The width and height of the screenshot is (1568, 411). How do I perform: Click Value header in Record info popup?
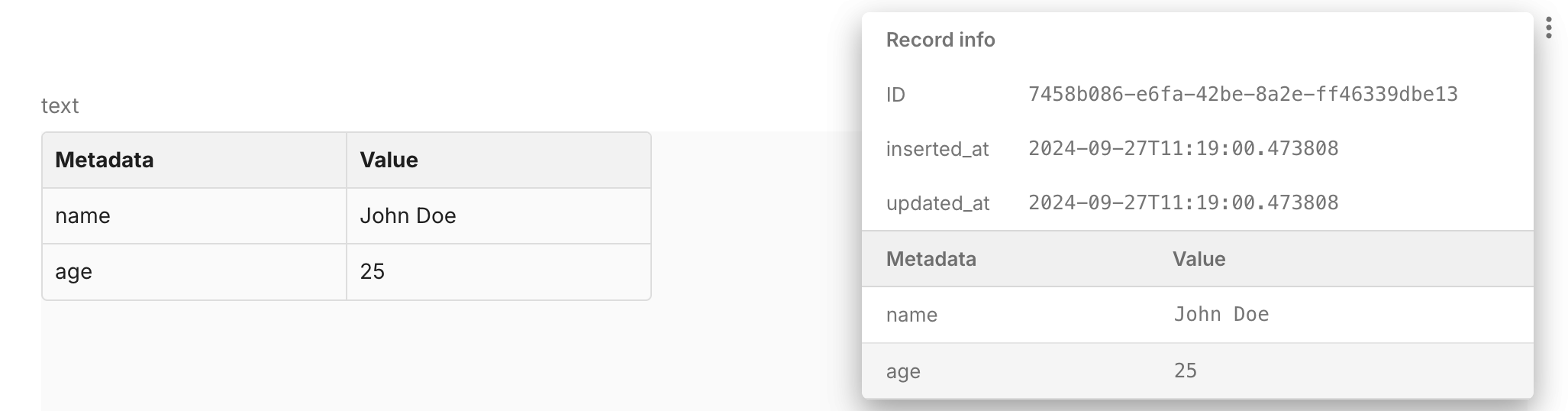click(1199, 259)
